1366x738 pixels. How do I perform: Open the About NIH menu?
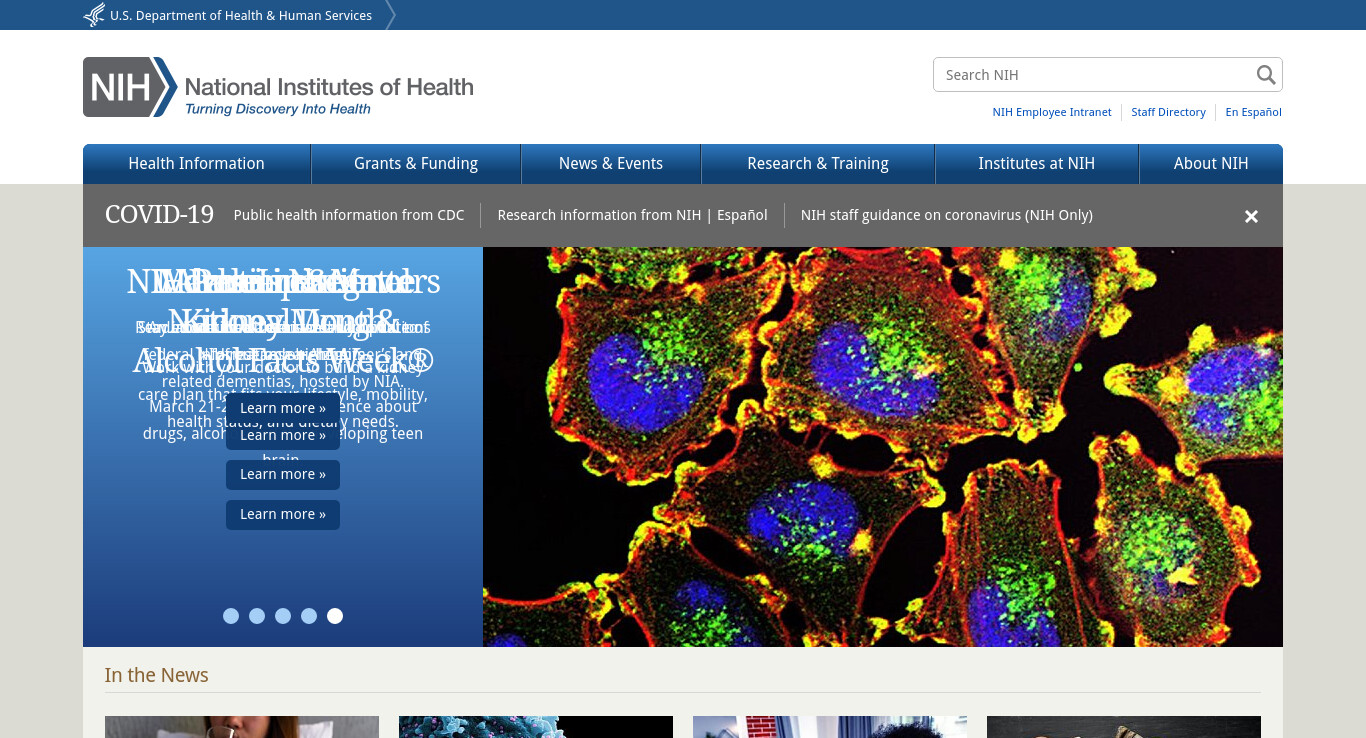click(x=1211, y=164)
